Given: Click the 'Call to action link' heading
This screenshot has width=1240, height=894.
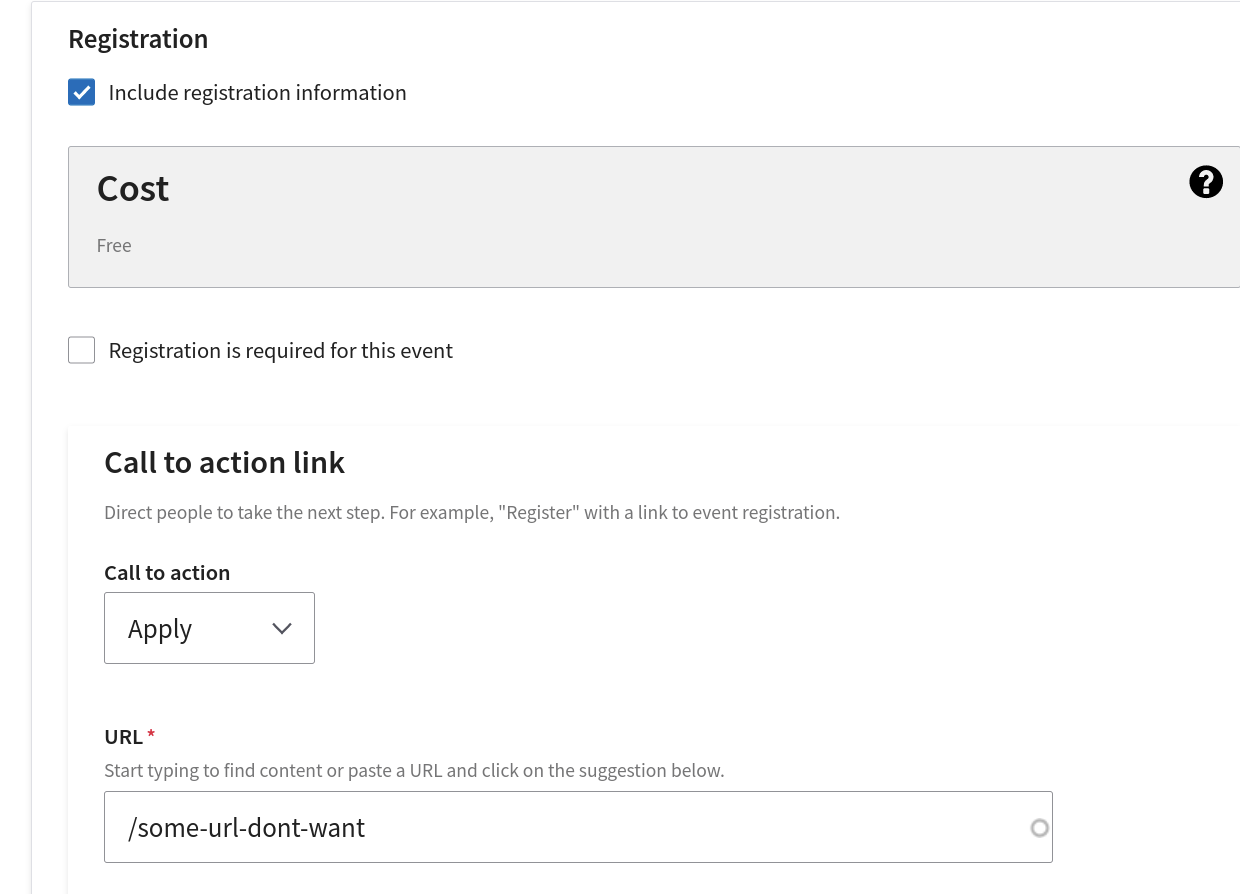Looking at the screenshot, I should click(x=224, y=463).
